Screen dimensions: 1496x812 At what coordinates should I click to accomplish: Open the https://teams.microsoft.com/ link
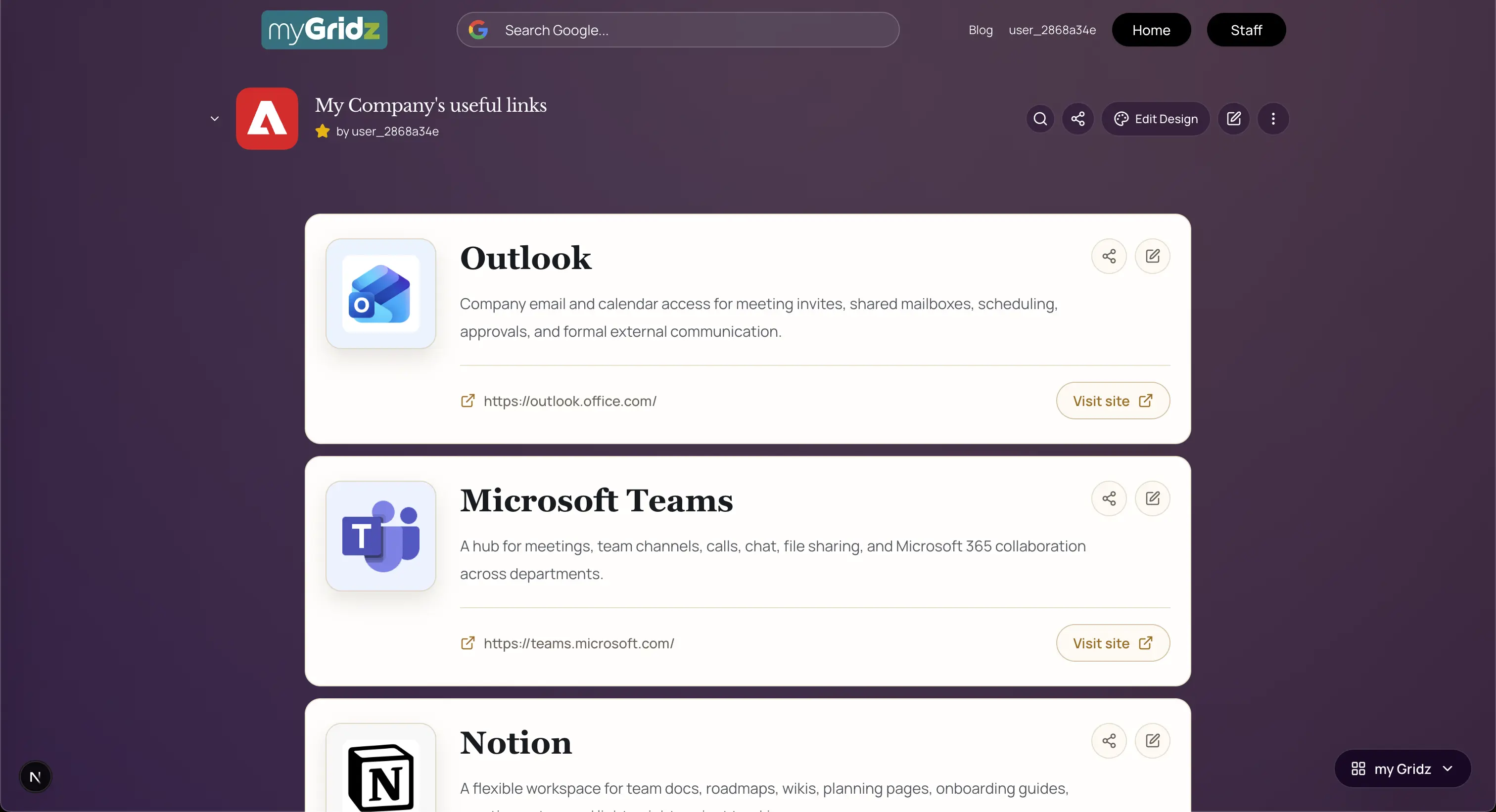(x=578, y=643)
